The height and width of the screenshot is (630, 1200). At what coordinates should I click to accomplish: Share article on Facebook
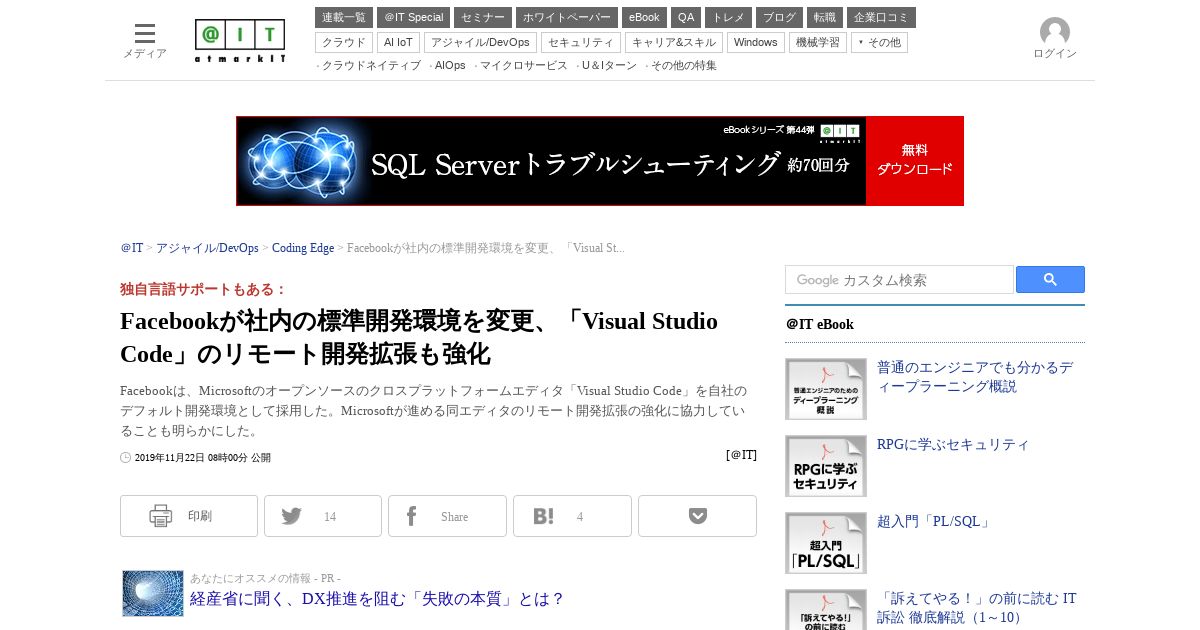coord(447,516)
